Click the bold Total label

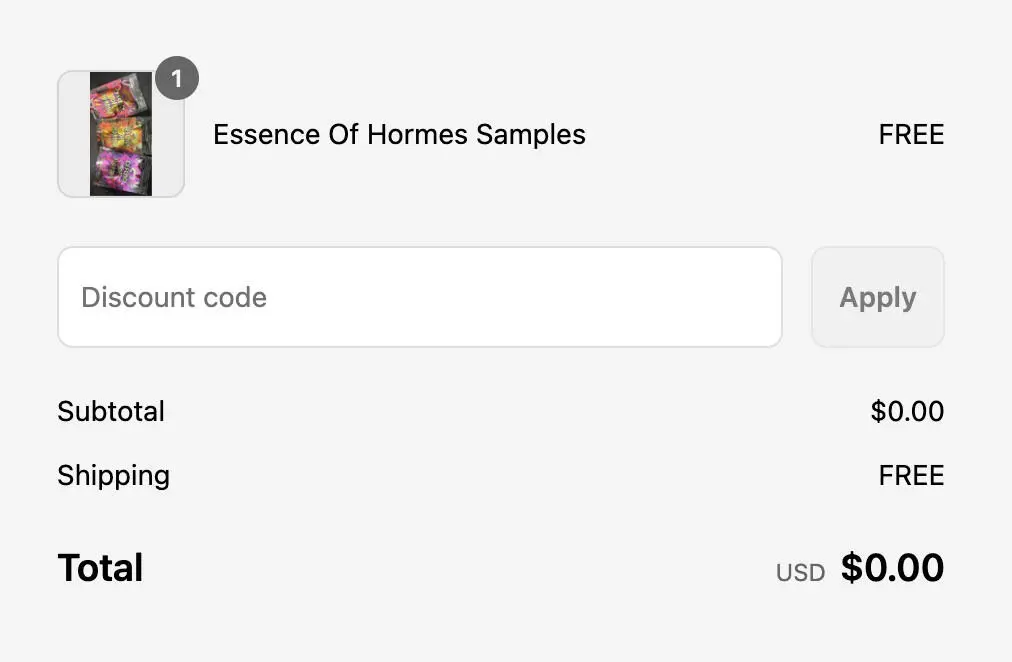(x=100, y=568)
